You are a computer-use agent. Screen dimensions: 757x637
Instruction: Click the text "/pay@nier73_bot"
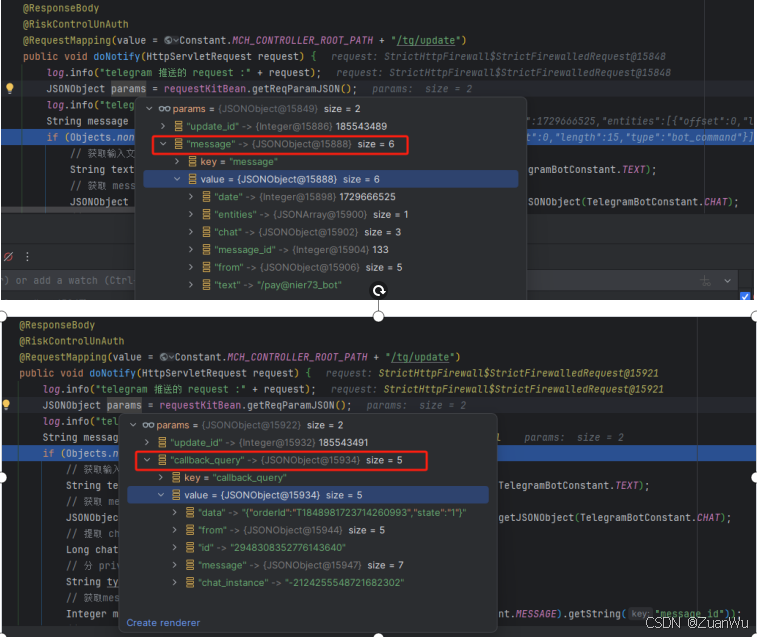[299, 285]
